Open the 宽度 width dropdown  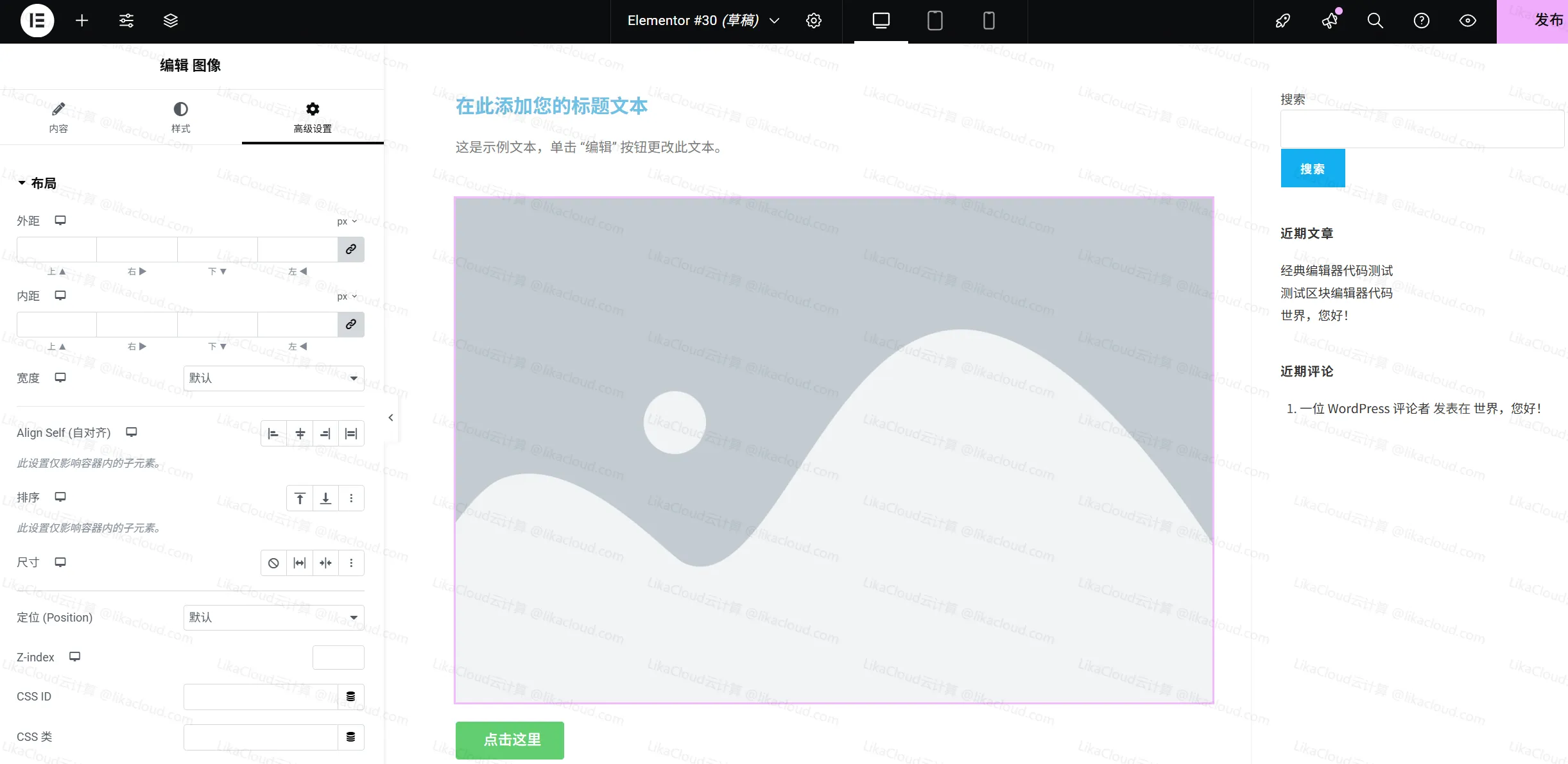273,378
